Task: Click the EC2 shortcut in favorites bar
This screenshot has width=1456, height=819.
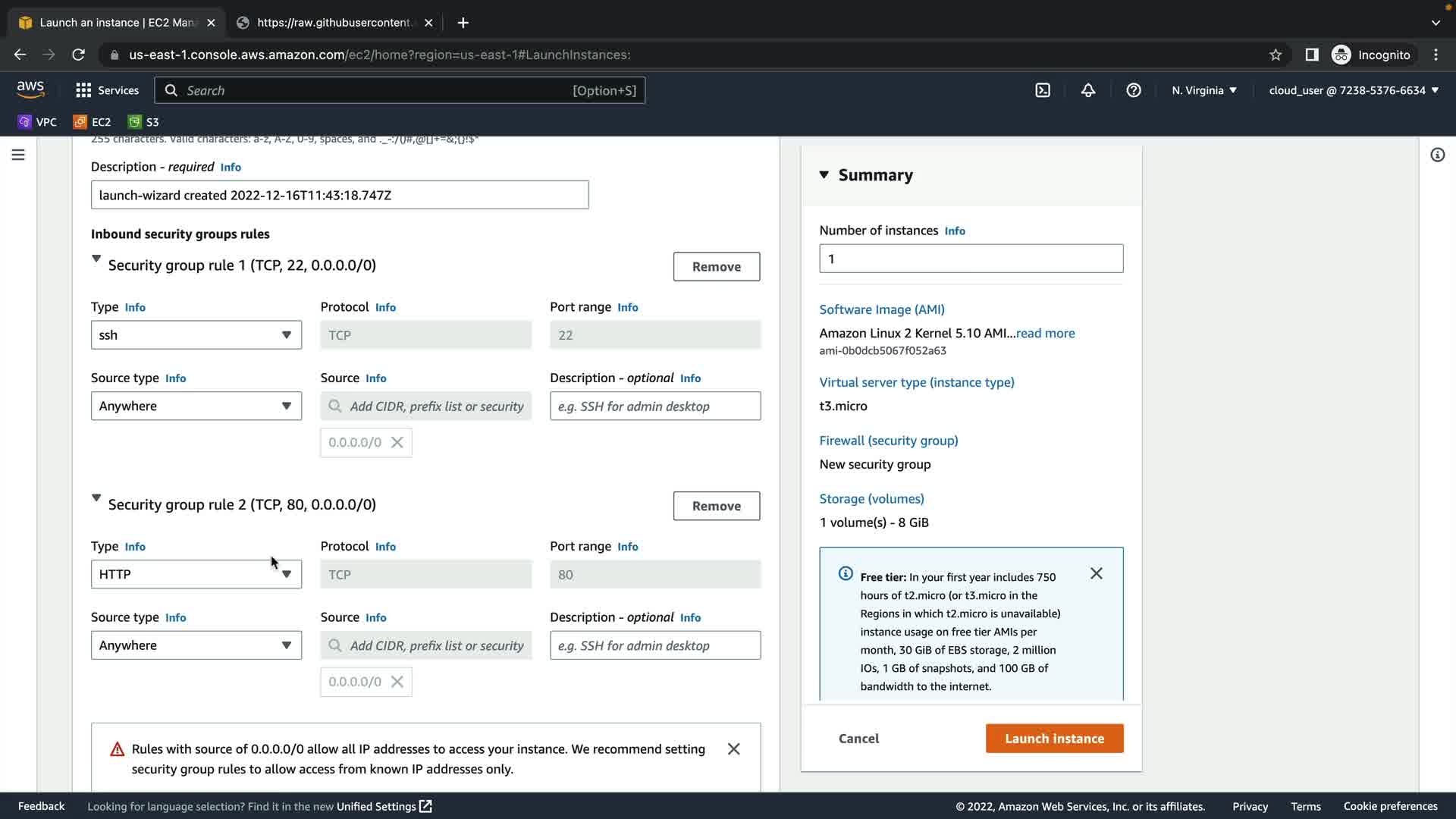Action: (x=92, y=122)
